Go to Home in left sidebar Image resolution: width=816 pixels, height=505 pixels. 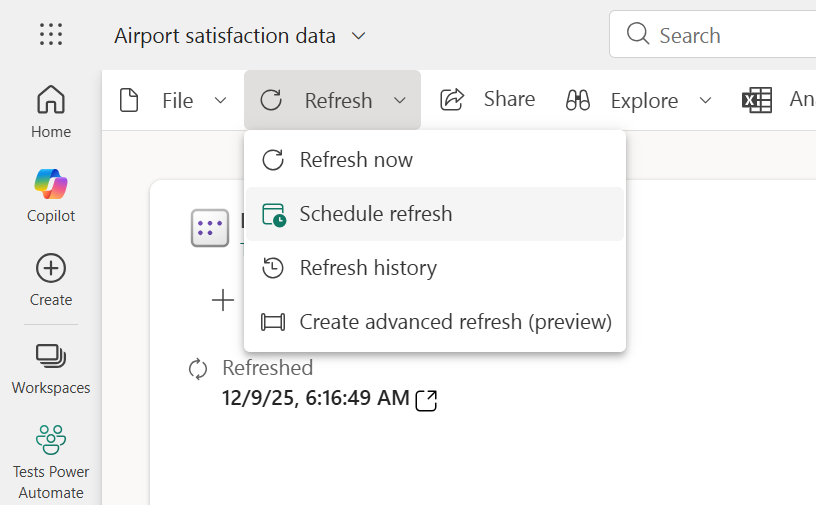(x=51, y=112)
